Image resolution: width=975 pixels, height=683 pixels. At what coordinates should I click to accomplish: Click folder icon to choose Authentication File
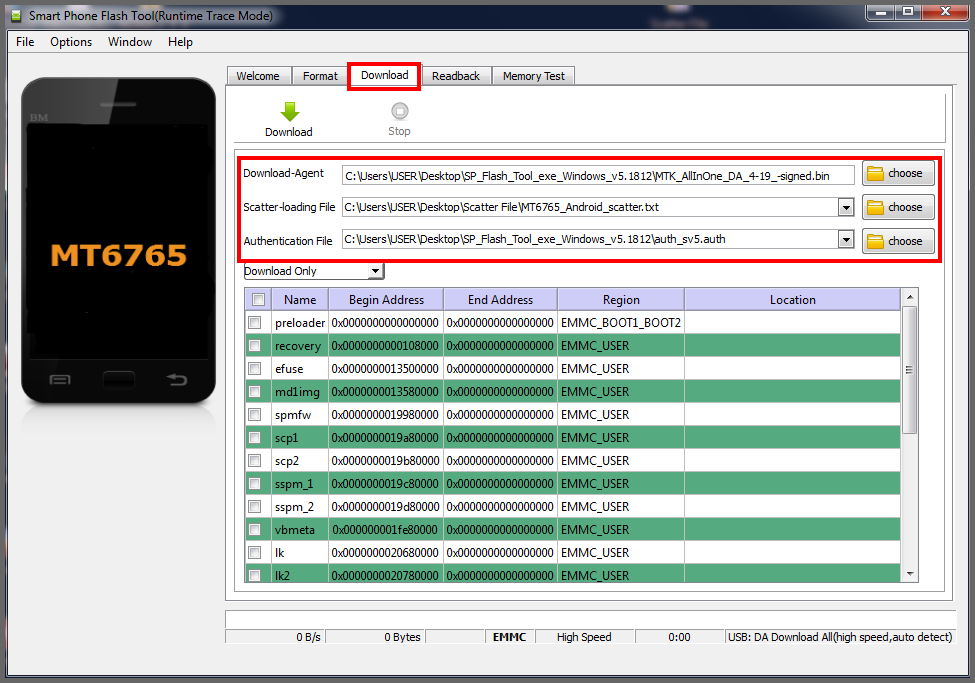[x=876, y=241]
